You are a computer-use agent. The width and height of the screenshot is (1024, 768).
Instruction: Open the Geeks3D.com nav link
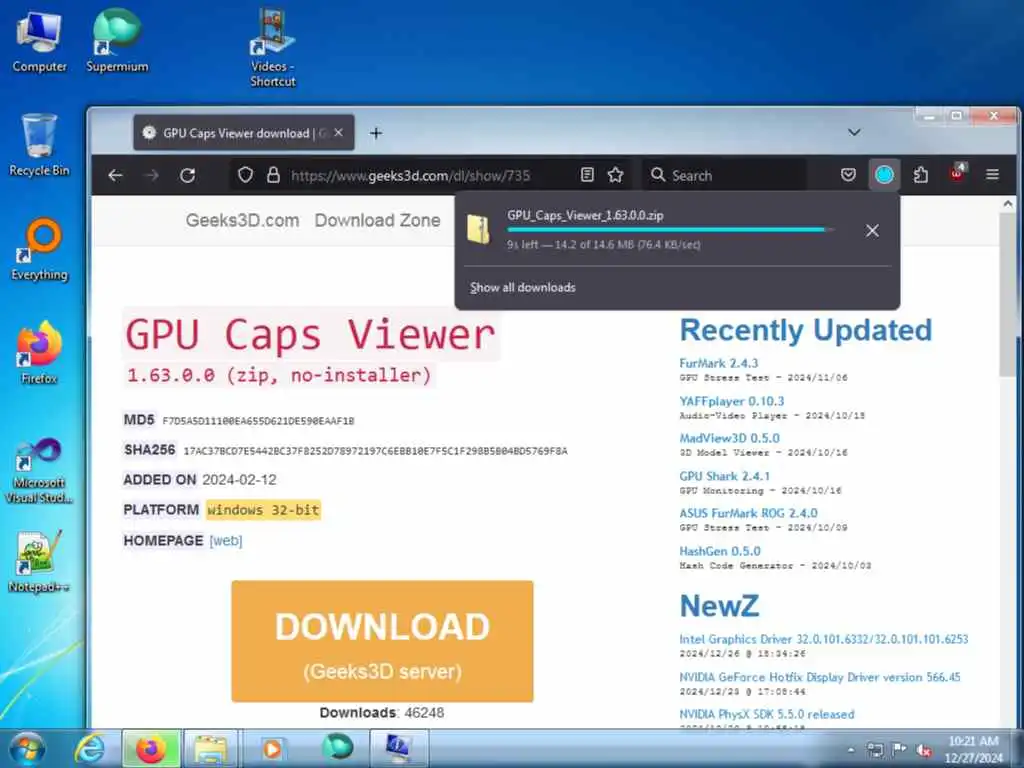click(x=242, y=221)
